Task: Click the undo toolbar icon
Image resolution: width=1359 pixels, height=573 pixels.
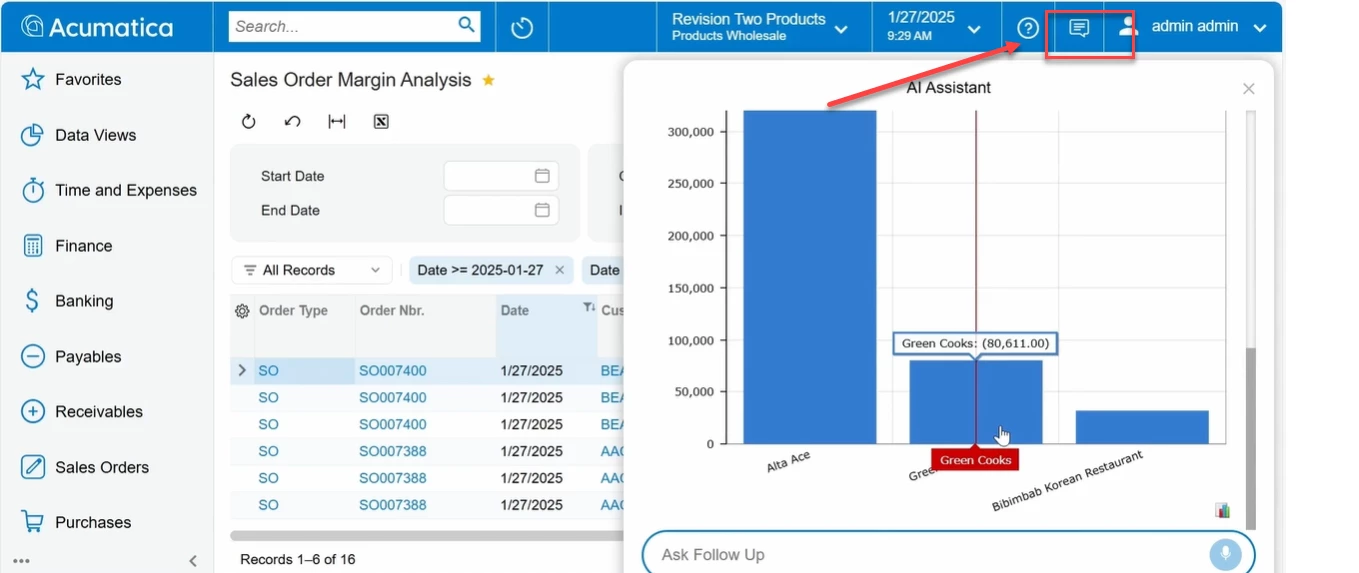Action: point(293,122)
